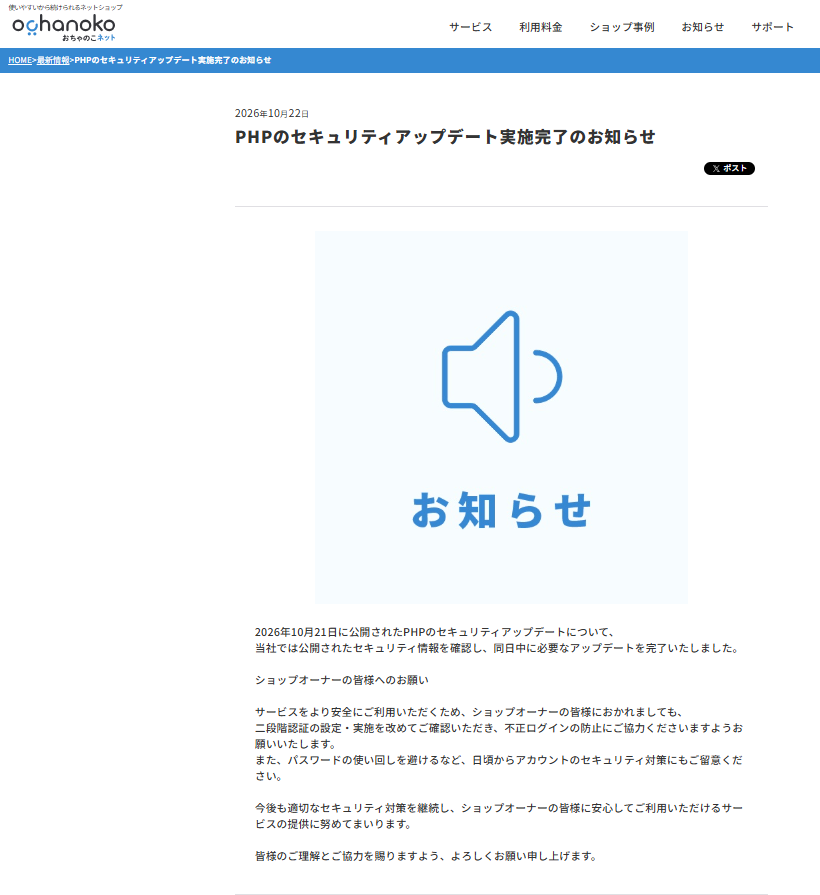820x895 pixels.
Task: Open the サービス menu item
Action: click(x=470, y=27)
